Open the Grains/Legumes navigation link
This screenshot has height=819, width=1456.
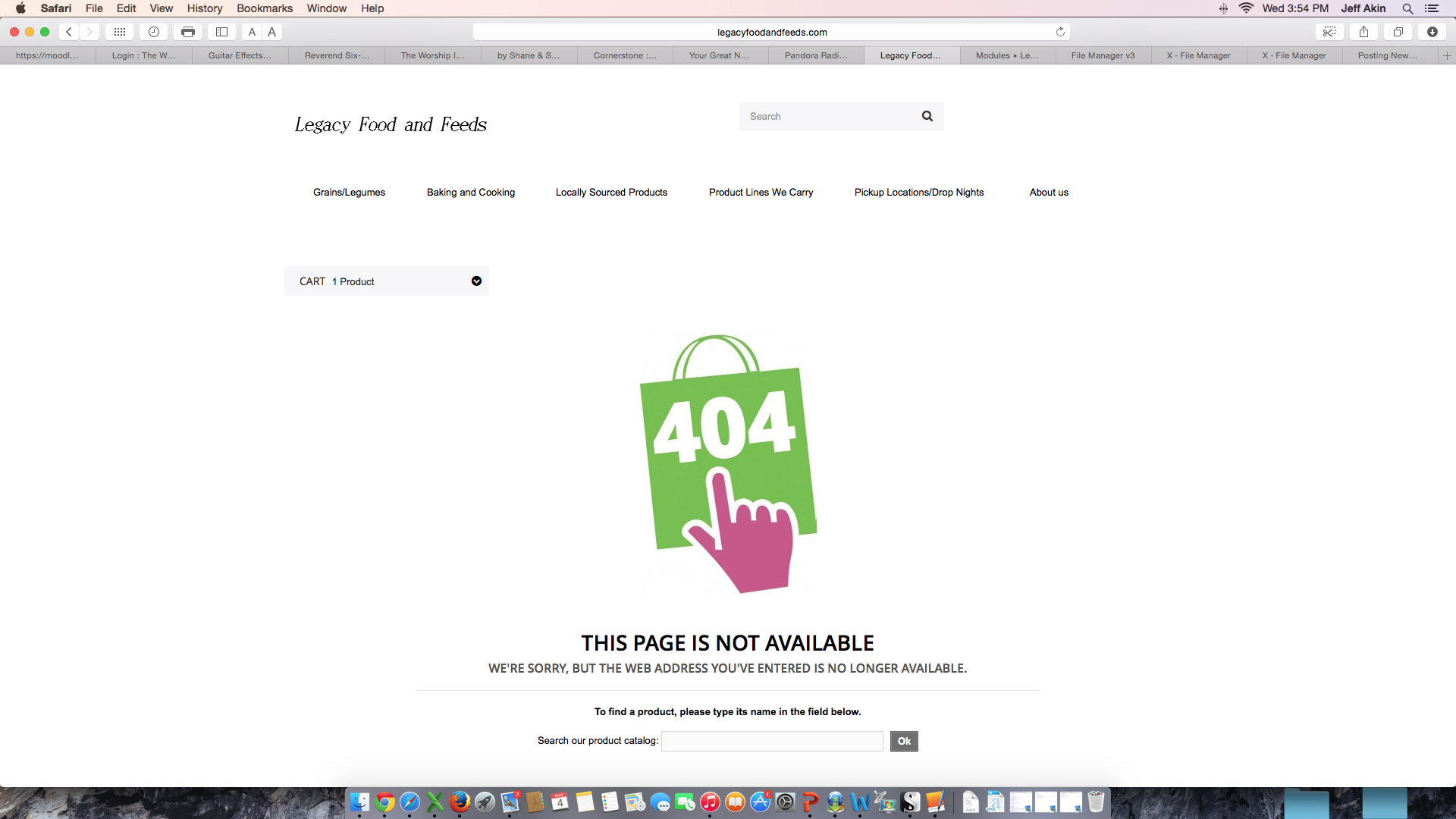point(349,193)
